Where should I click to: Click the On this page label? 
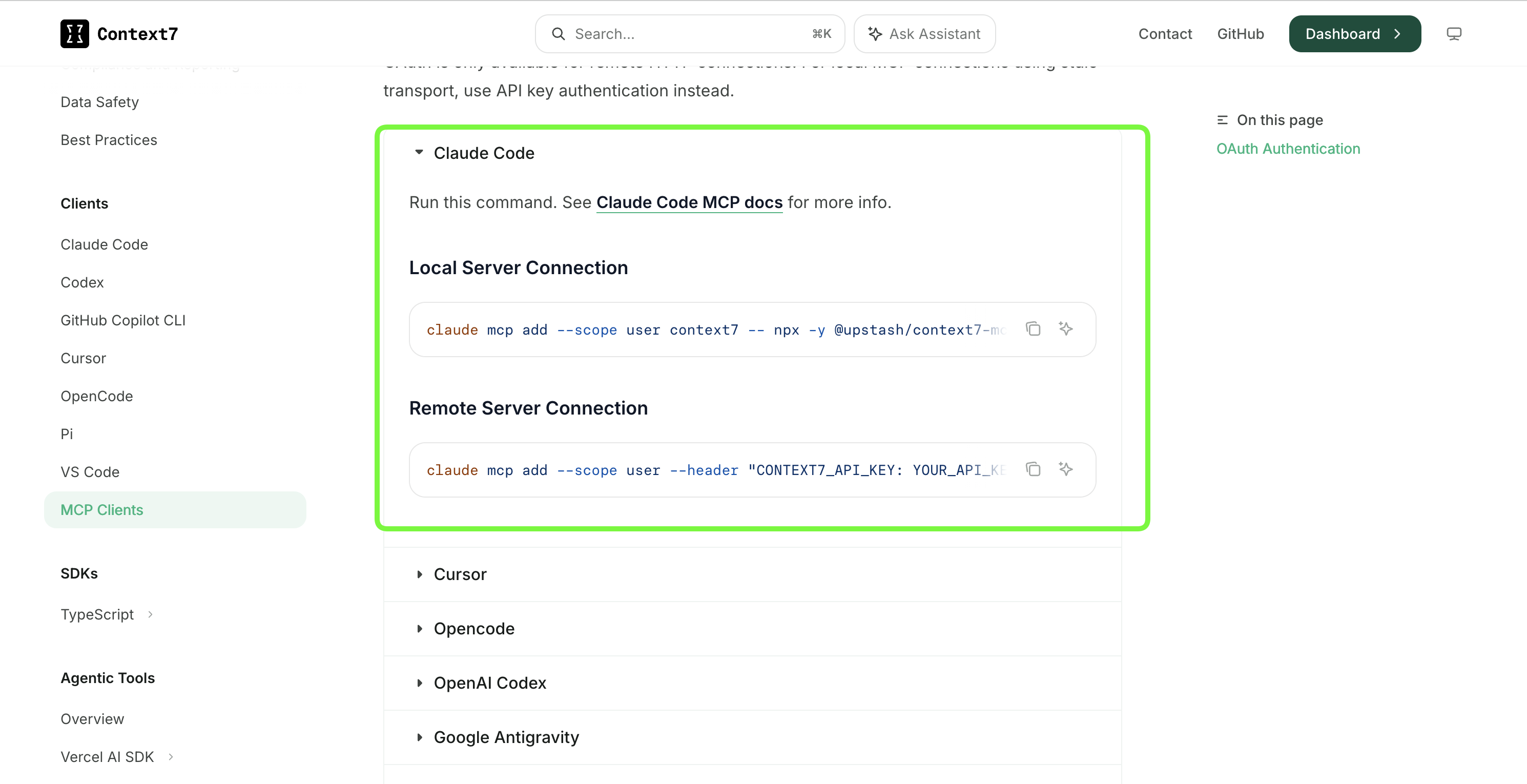click(x=1280, y=120)
